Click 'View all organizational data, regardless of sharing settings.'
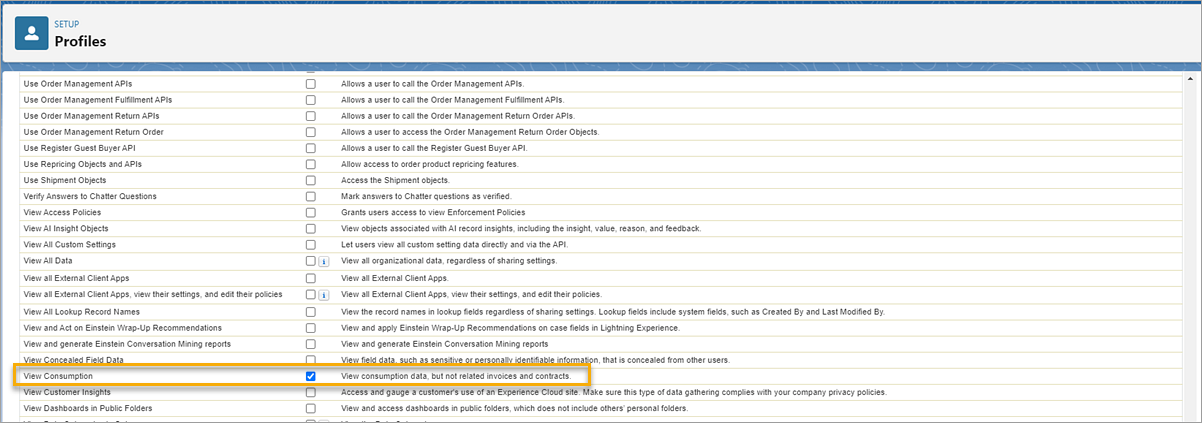The image size is (1202, 423). (449, 261)
